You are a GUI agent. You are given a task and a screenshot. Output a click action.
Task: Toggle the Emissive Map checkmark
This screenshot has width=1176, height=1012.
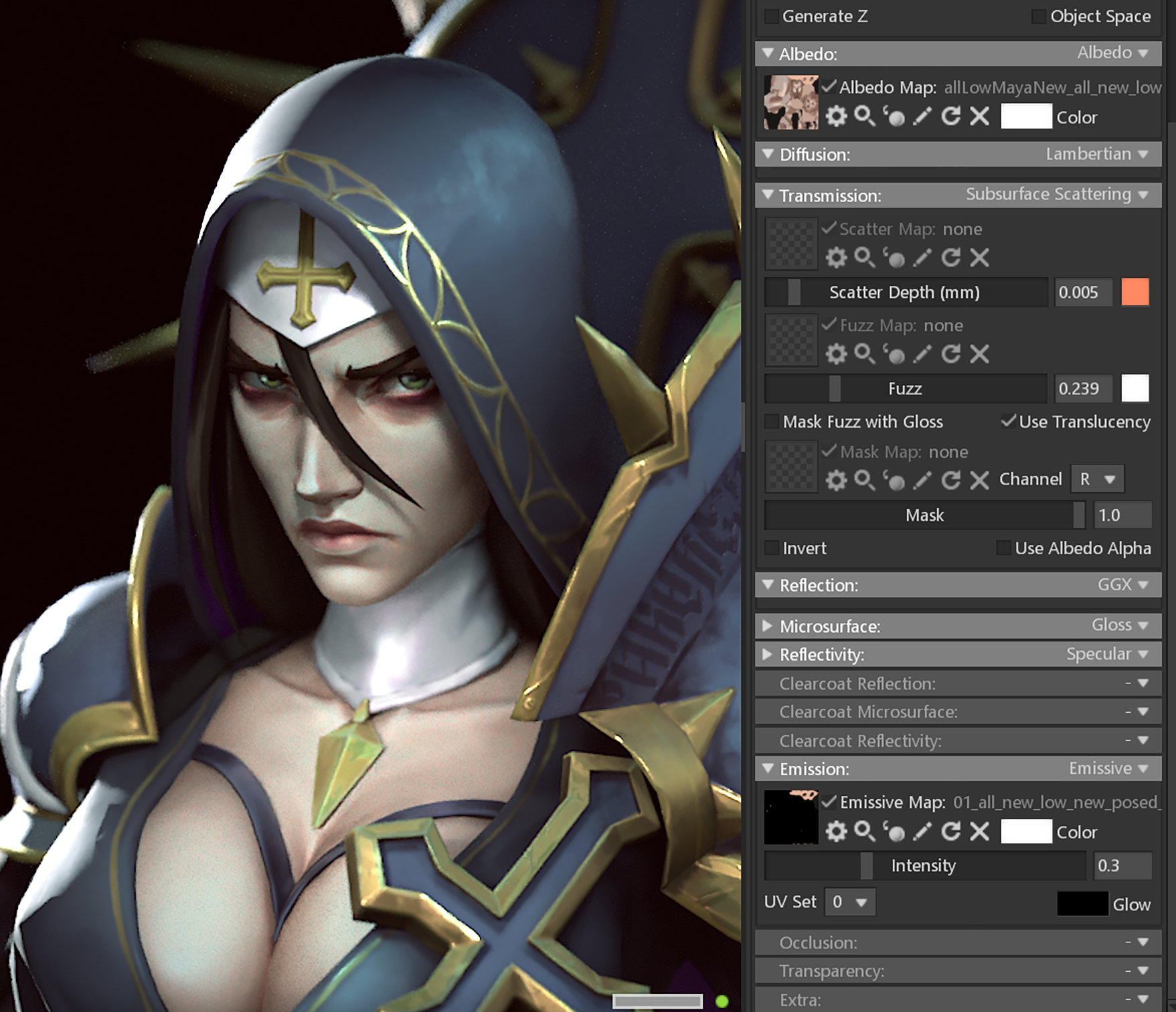[x=829, y=801]
